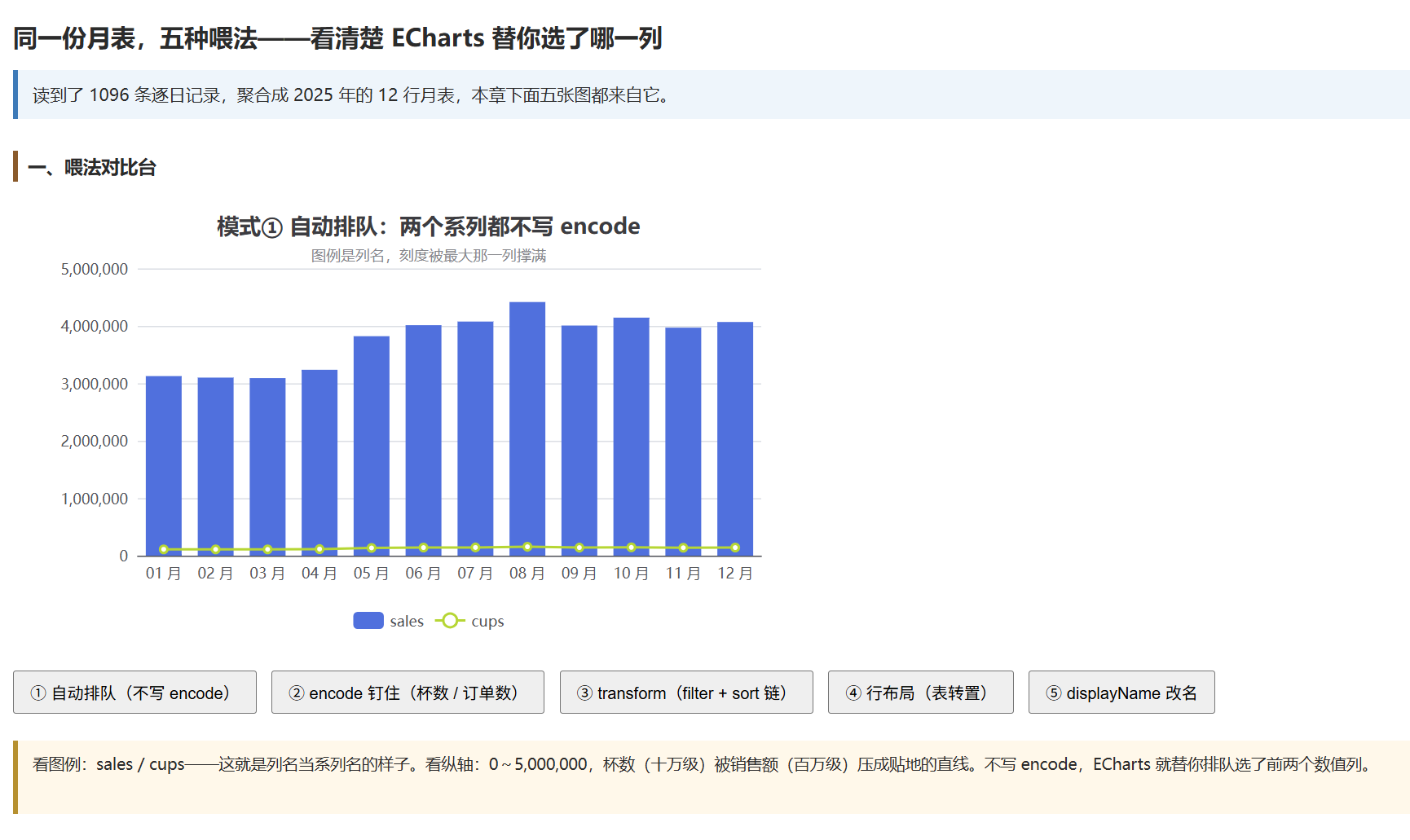The image size is (1410, 840).
Task: Click the page title 同一份月表
Action: pos(337,38)
